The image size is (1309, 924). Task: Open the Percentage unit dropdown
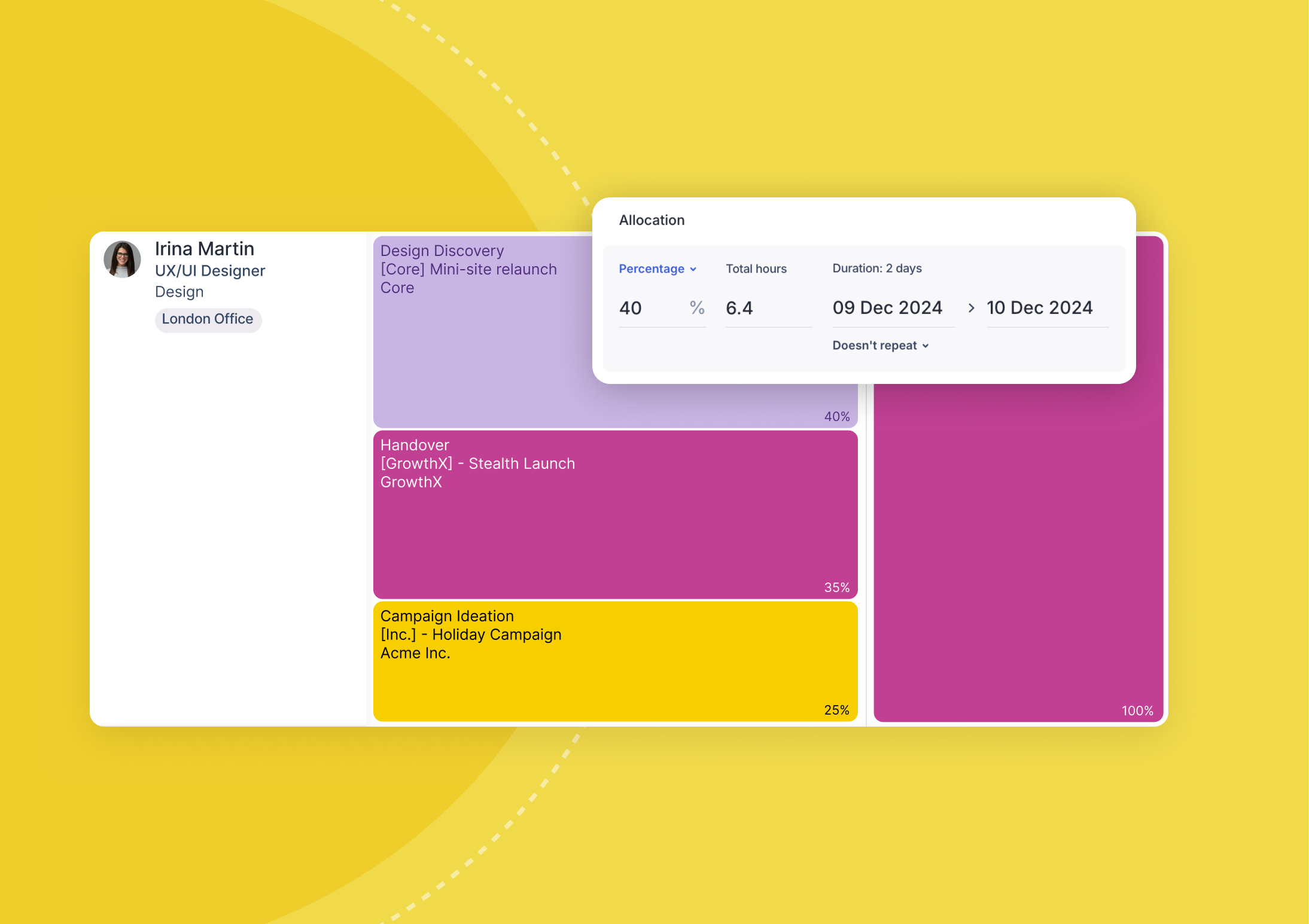point(657,269)
